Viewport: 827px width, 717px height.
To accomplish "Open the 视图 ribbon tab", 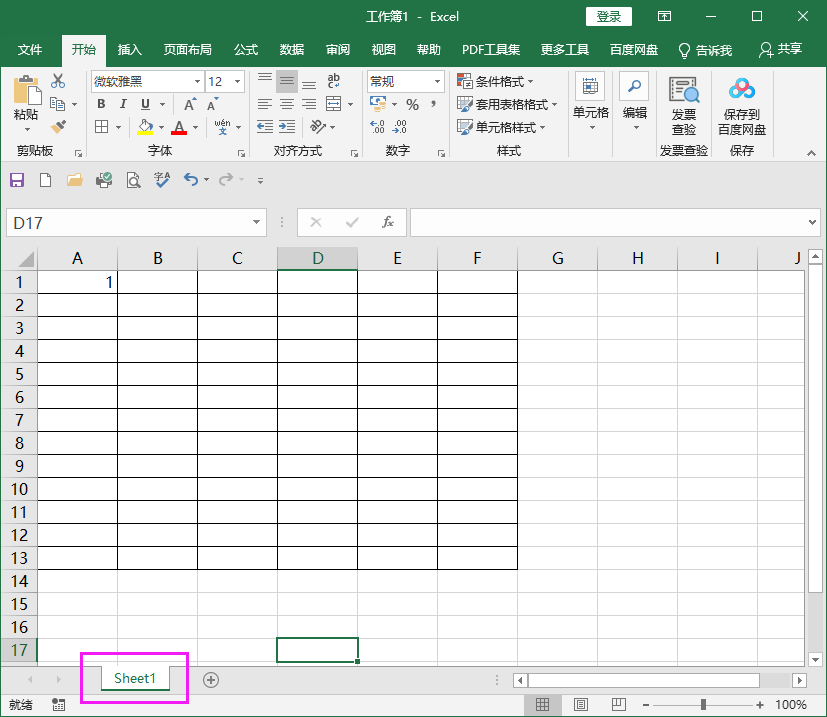I will point(383,49).
